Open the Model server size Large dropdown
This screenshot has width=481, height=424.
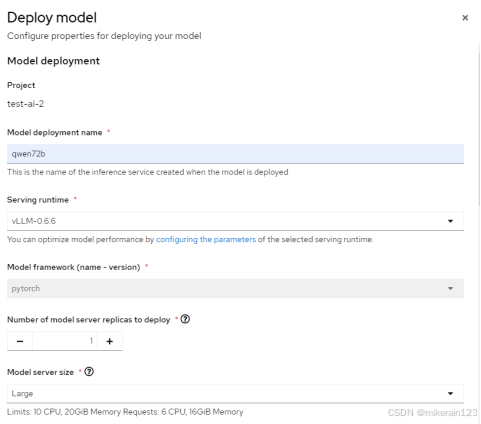(x=235, y=393)
